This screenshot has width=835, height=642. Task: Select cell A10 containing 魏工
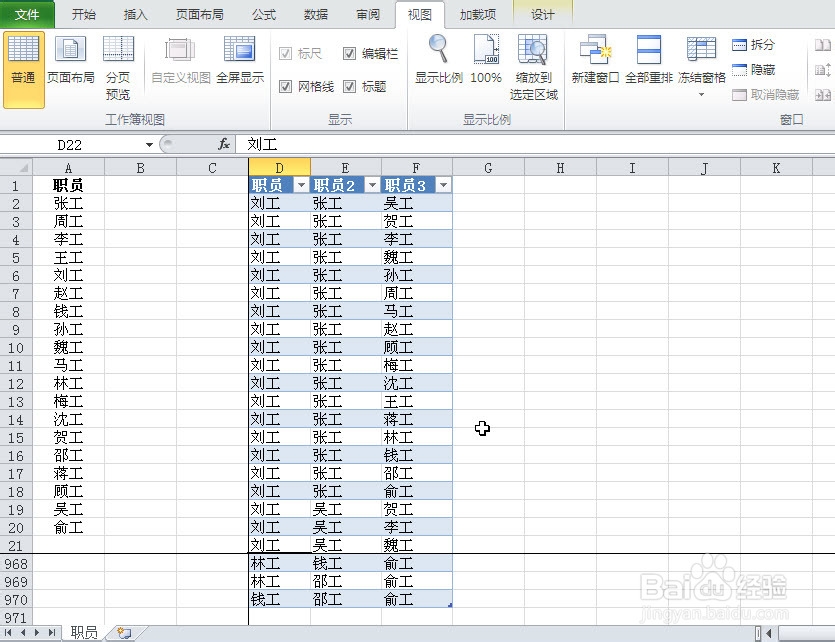[69, 347]
